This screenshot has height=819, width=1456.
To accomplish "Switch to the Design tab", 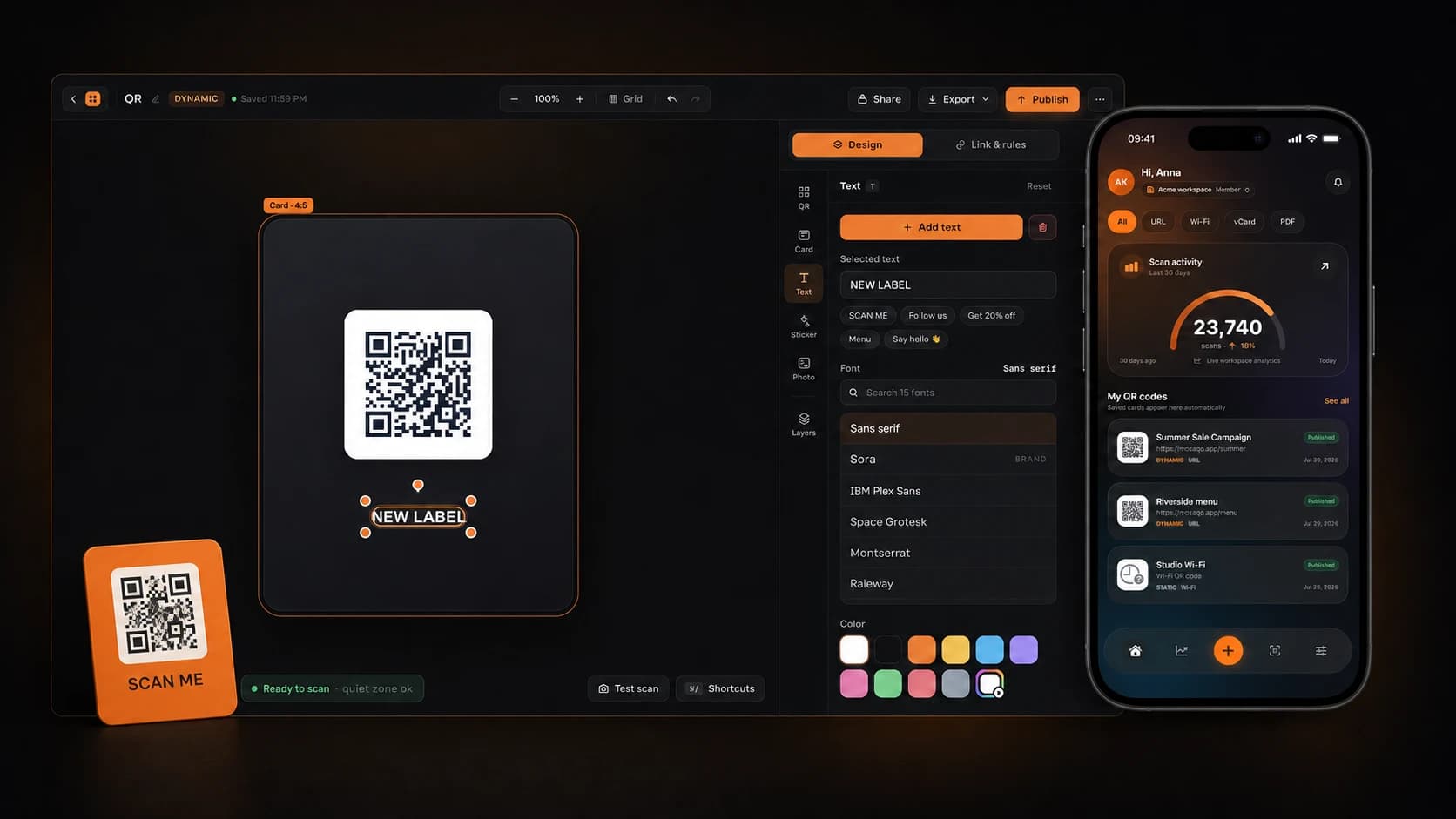I will [857, 144].
